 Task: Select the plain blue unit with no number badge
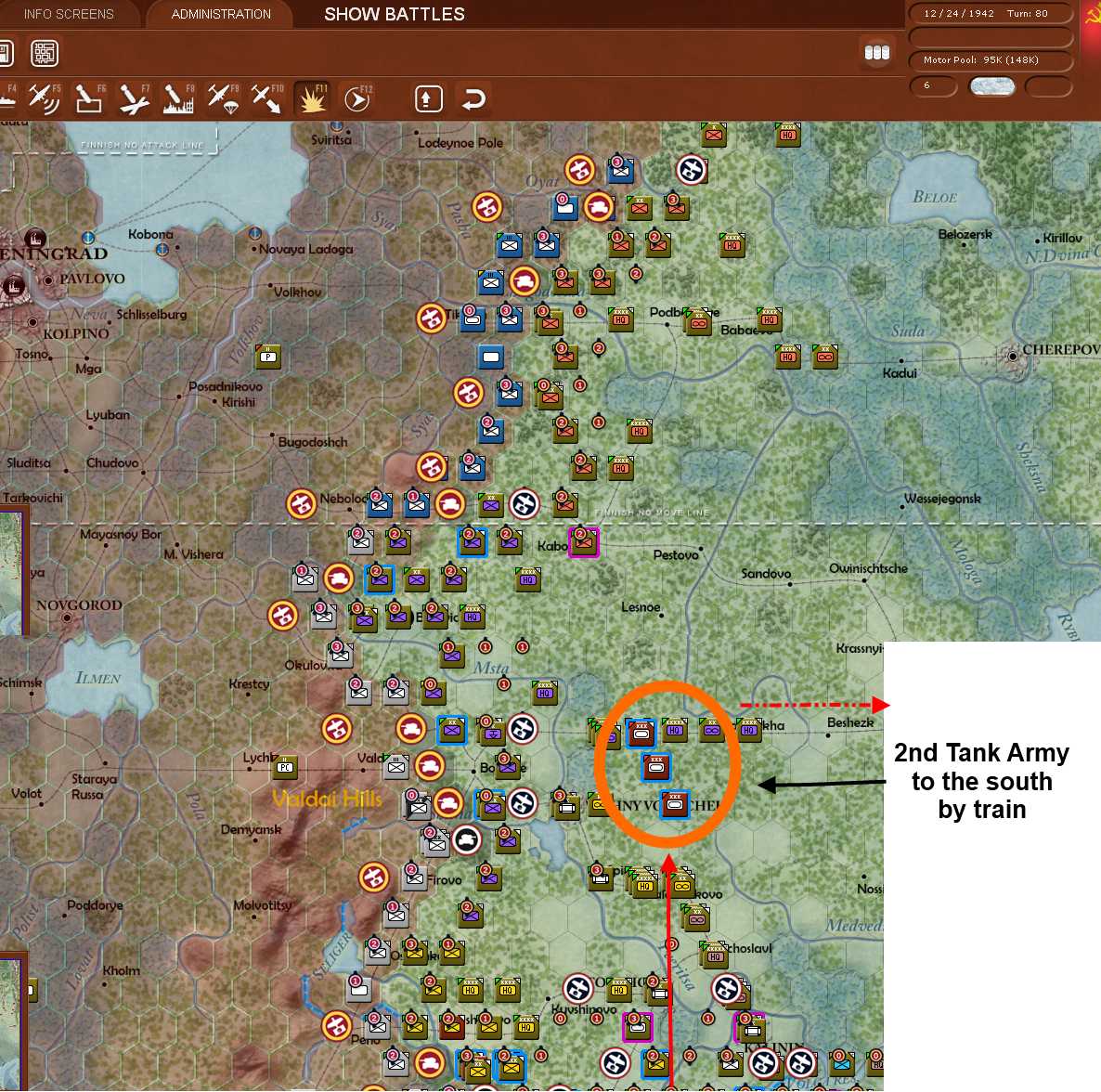[491, 357]
